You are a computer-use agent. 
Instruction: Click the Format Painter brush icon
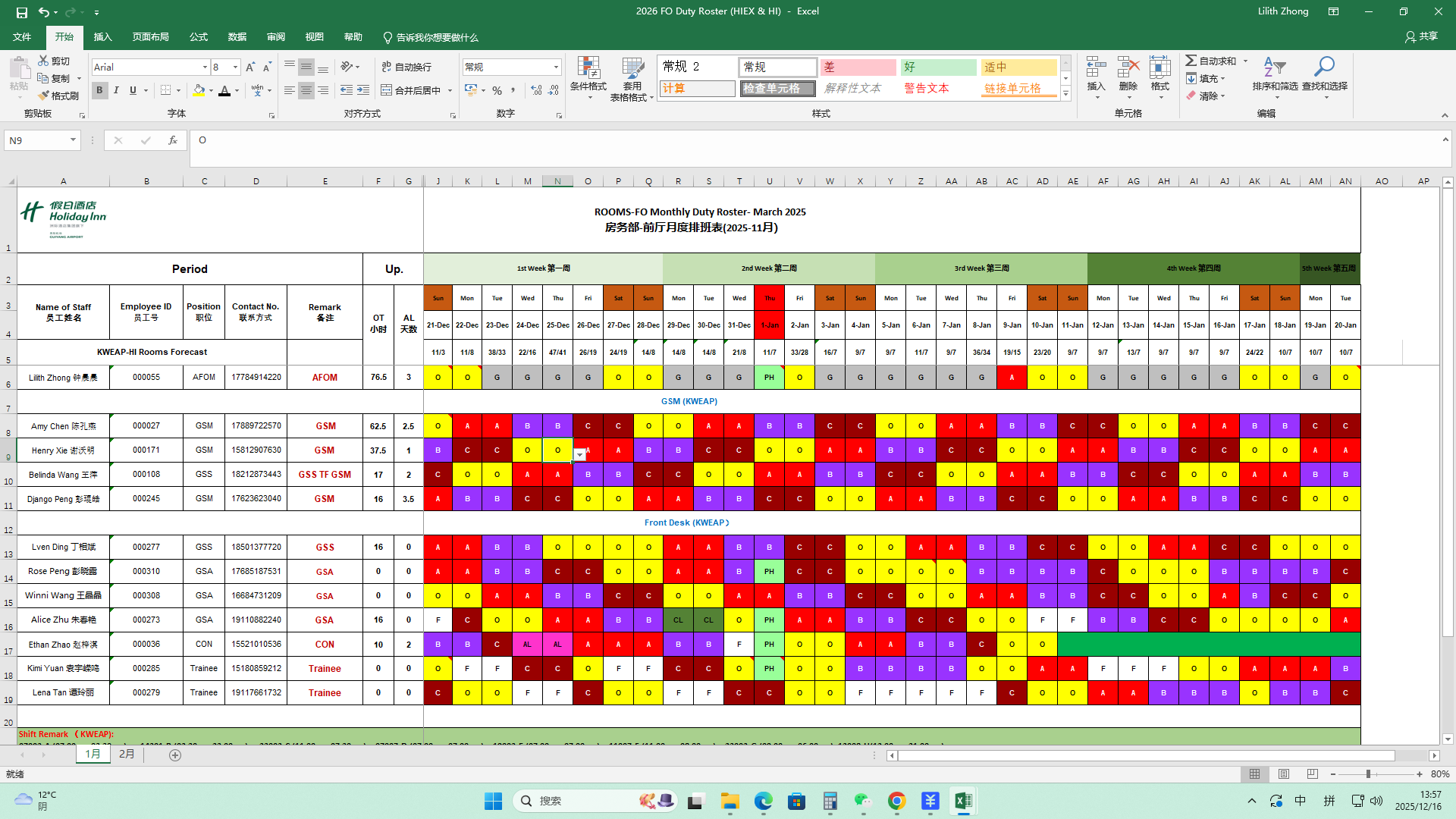pos(44,96)
